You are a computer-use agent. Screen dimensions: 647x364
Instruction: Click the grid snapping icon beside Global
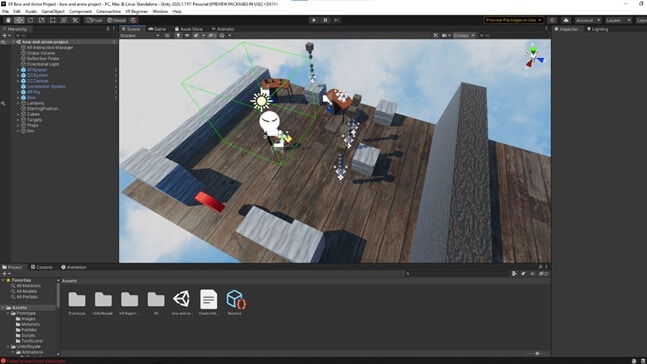pos(133,20)
